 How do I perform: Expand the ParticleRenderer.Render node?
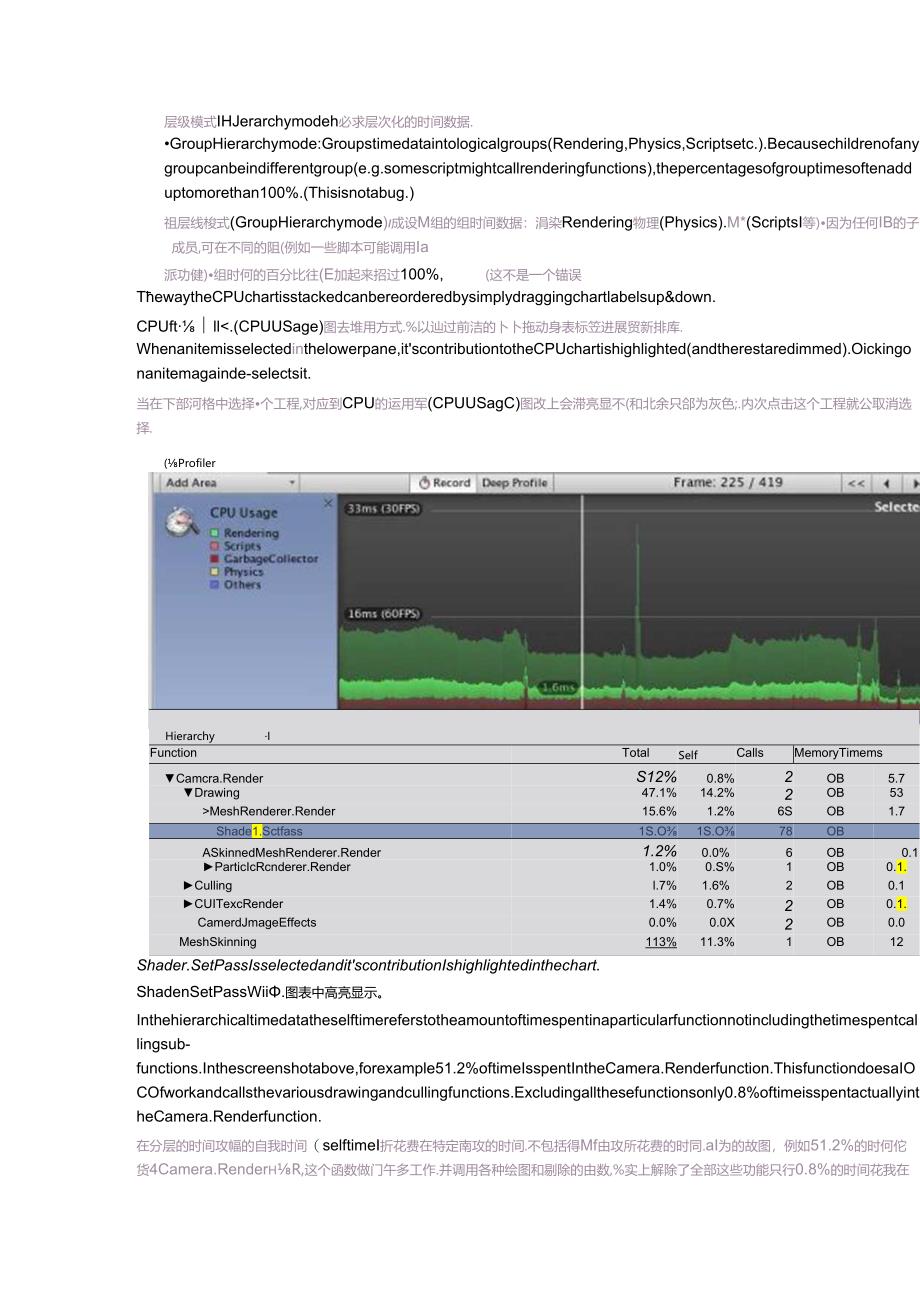pos(208,867)
